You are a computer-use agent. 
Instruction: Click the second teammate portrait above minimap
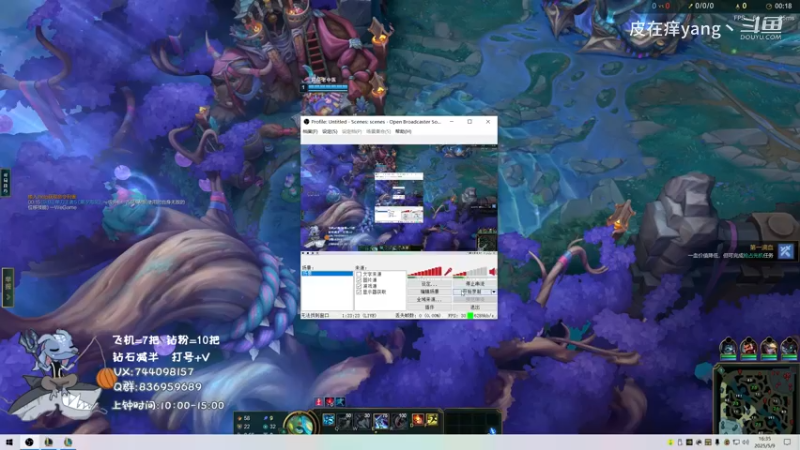coord(748,348)
